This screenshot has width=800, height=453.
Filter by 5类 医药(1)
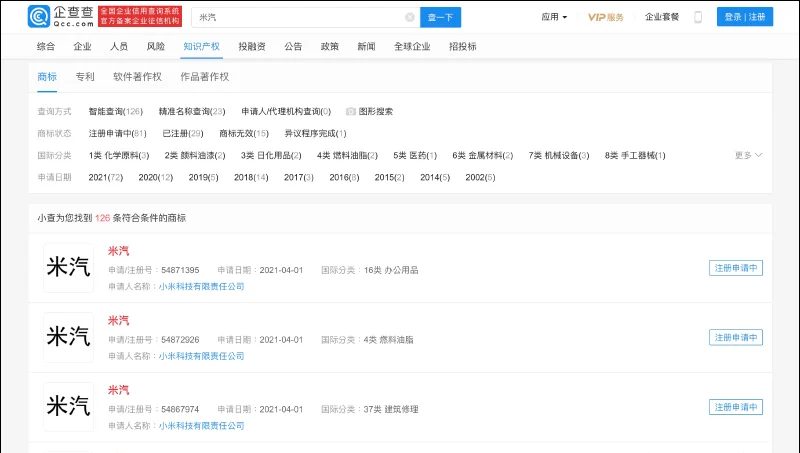(415, 155)
